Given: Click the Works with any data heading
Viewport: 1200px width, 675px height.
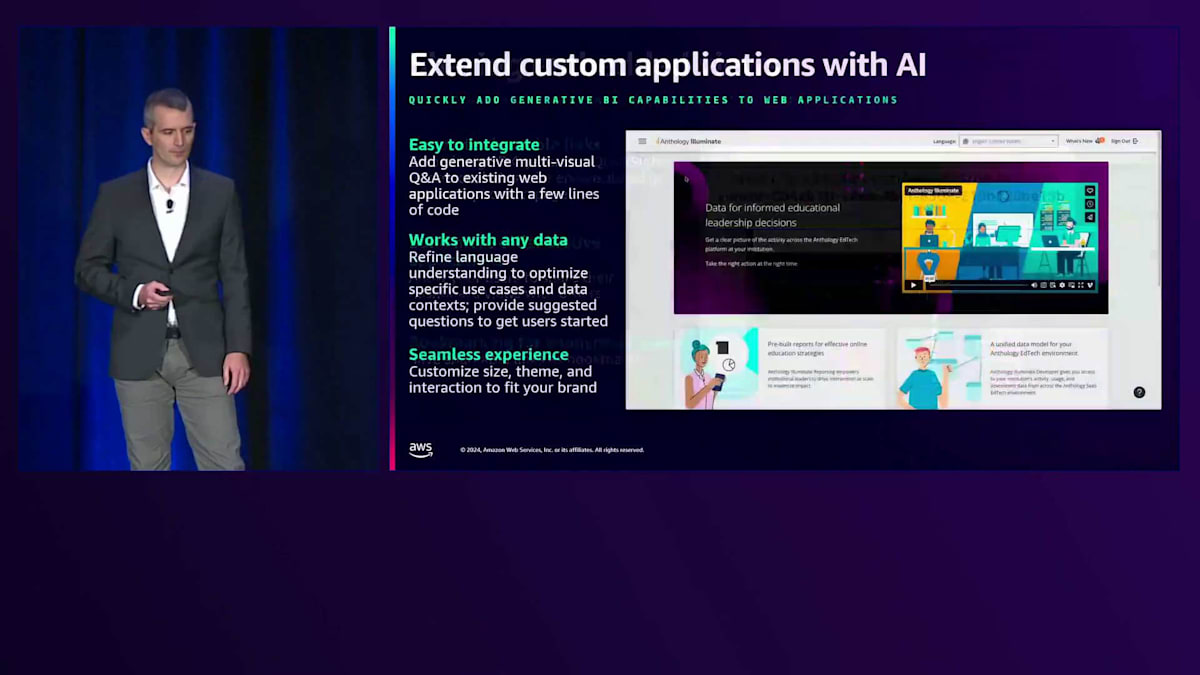Looking at the screenshot, I should tap(488, 240).
